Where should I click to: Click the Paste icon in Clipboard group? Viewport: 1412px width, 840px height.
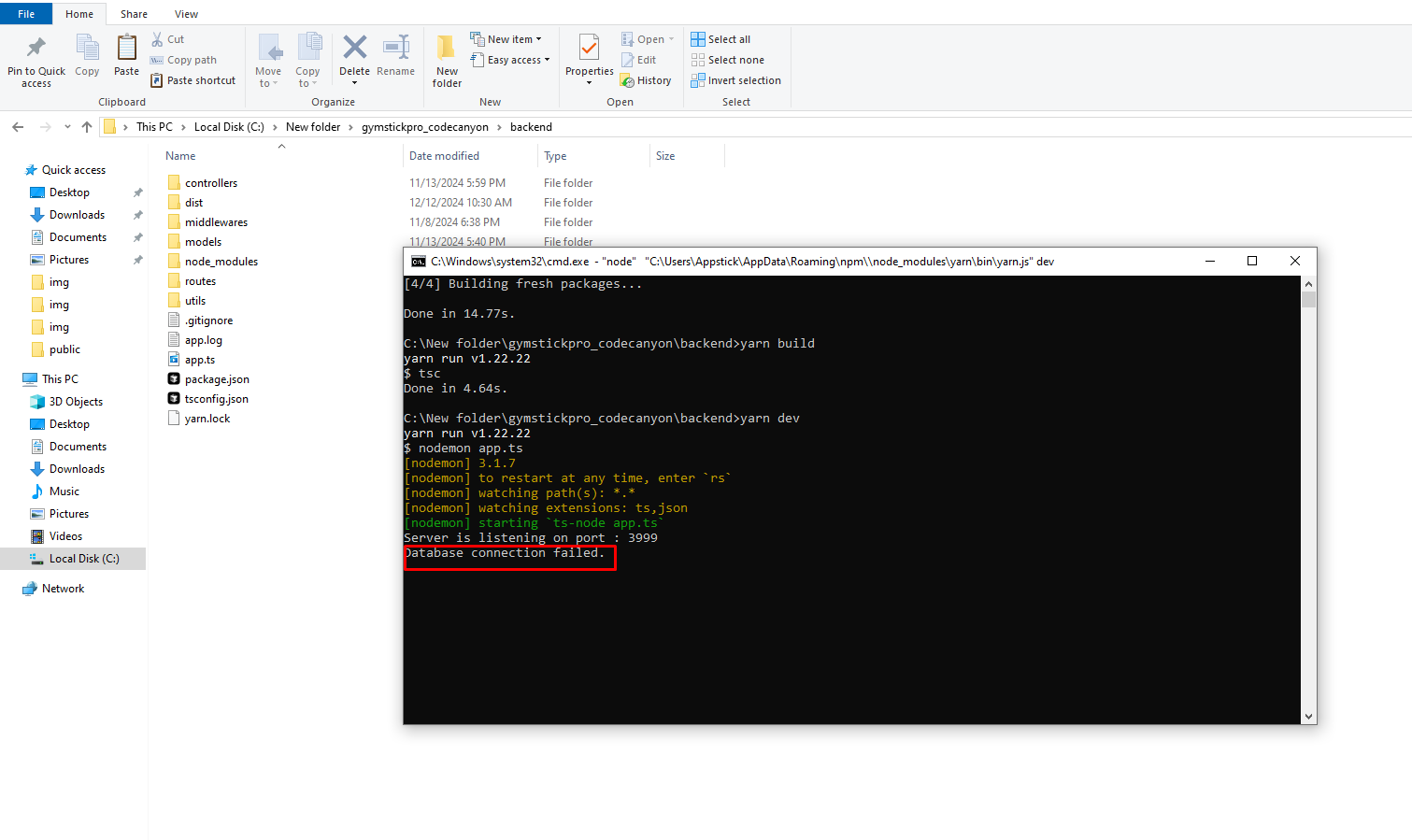click(x=126, y=49)
